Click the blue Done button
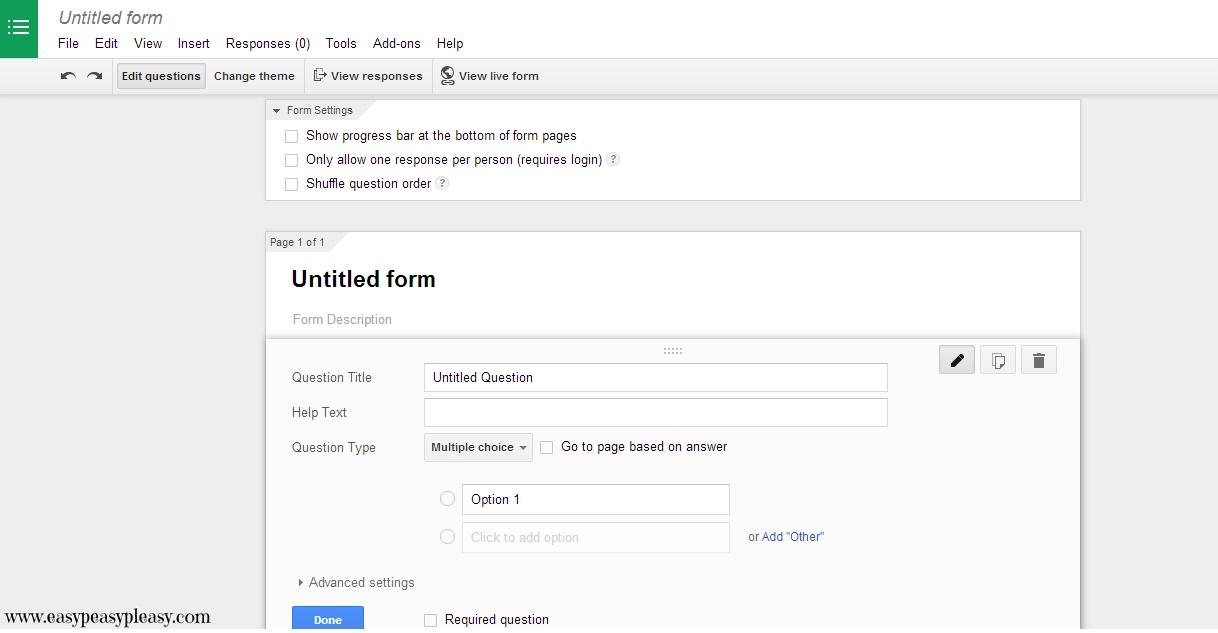This screenshot has height=633, width=1218. point(328,619)
